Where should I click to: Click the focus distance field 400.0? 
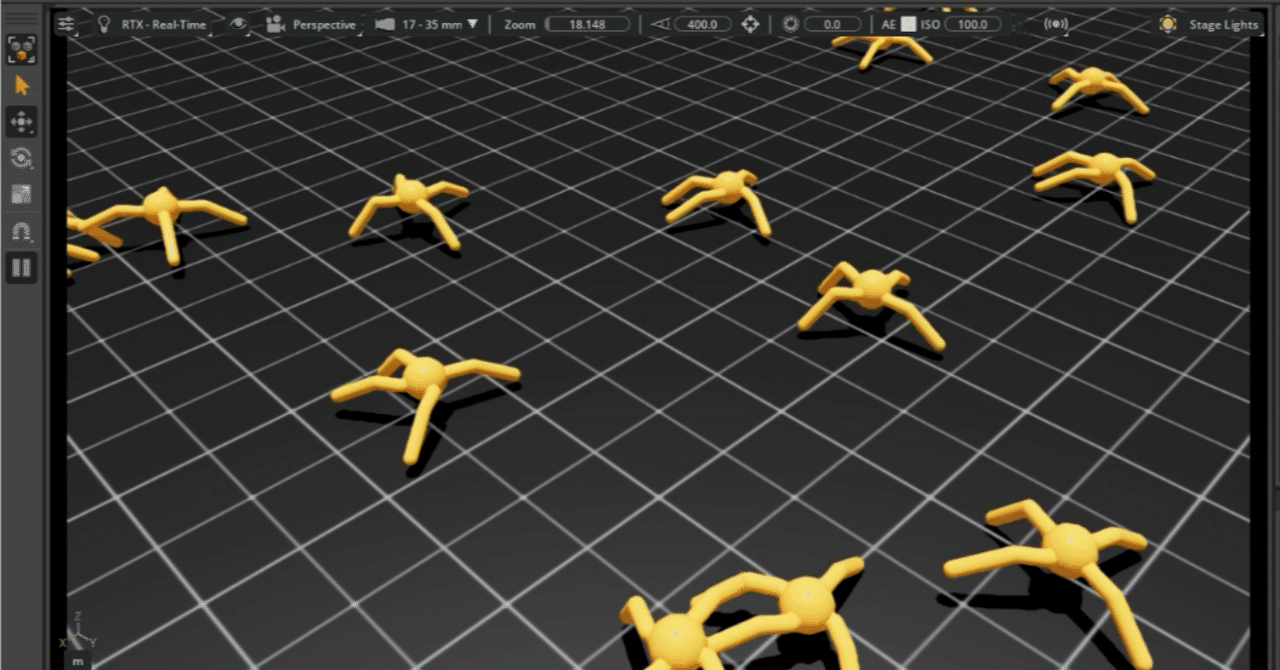[x=702, y=24]
